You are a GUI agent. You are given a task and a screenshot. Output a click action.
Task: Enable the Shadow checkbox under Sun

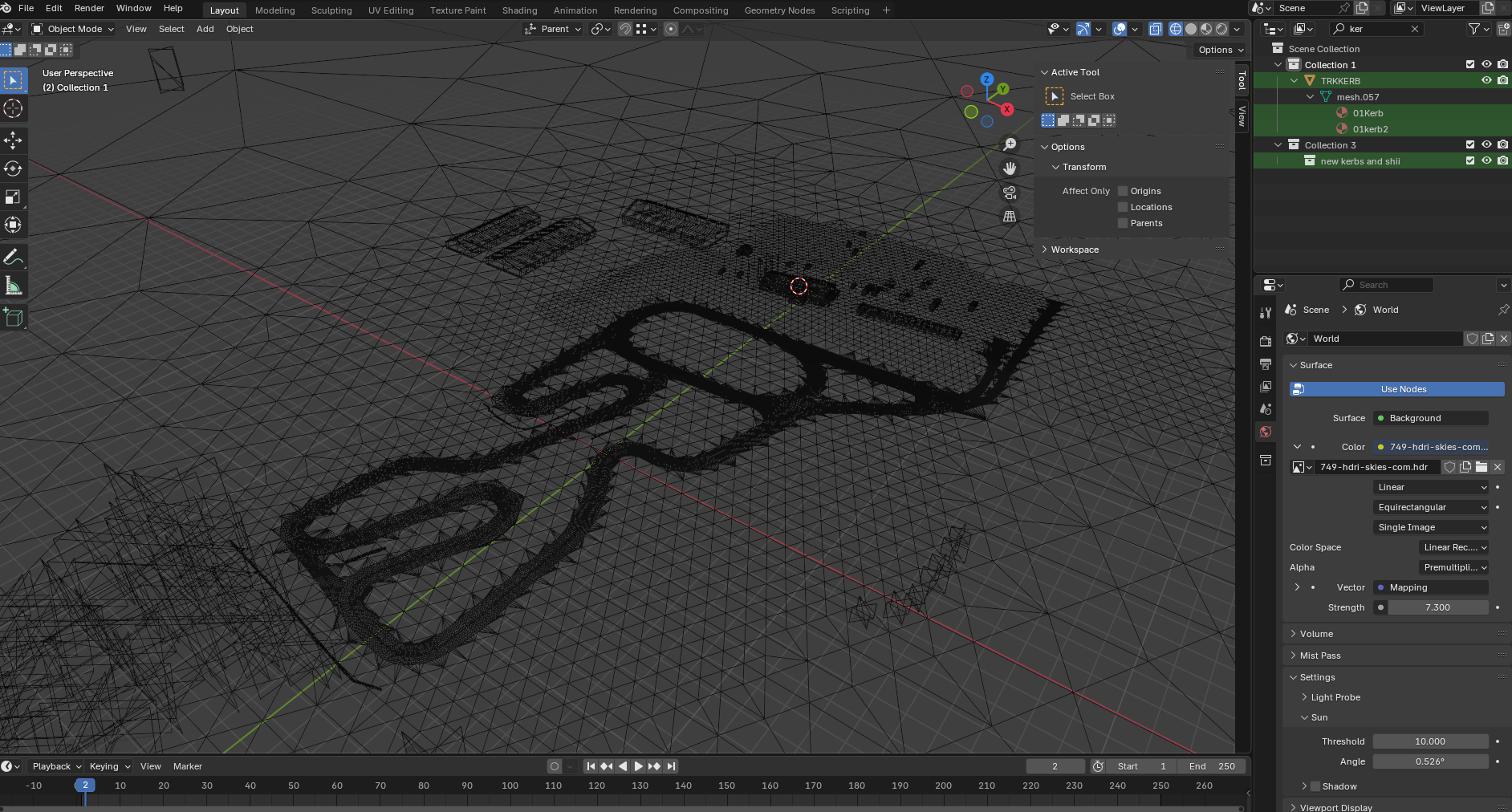click(x=1315, y=786)
